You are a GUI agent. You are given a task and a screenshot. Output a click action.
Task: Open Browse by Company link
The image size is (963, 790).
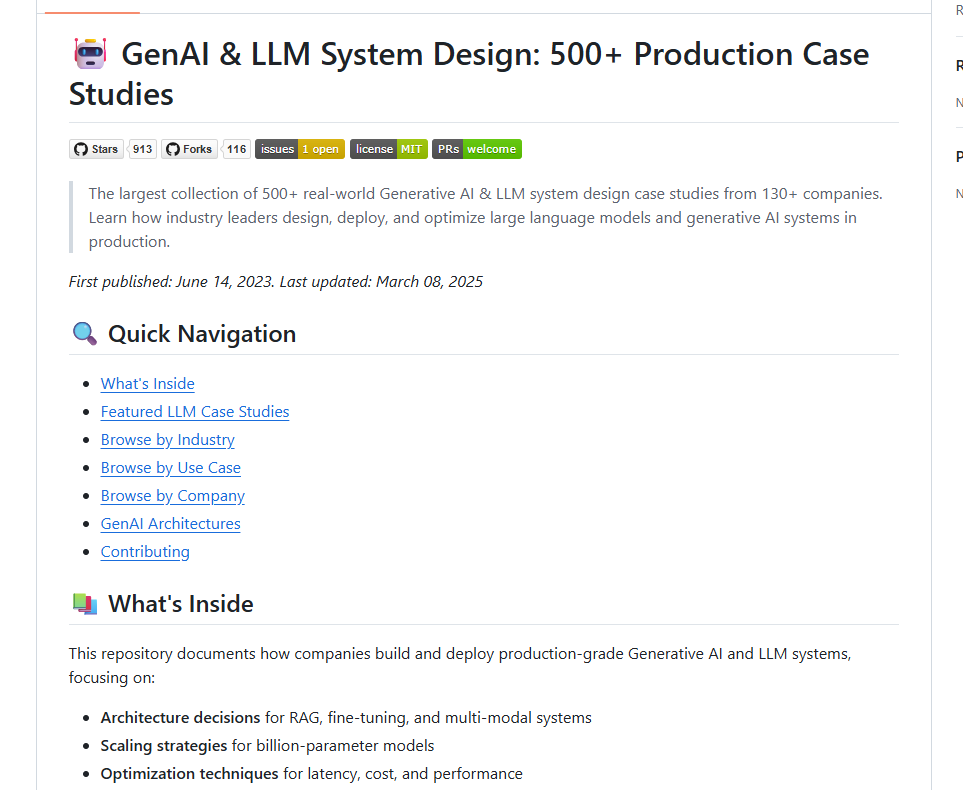pyautogui.click(x=173, y=496)
